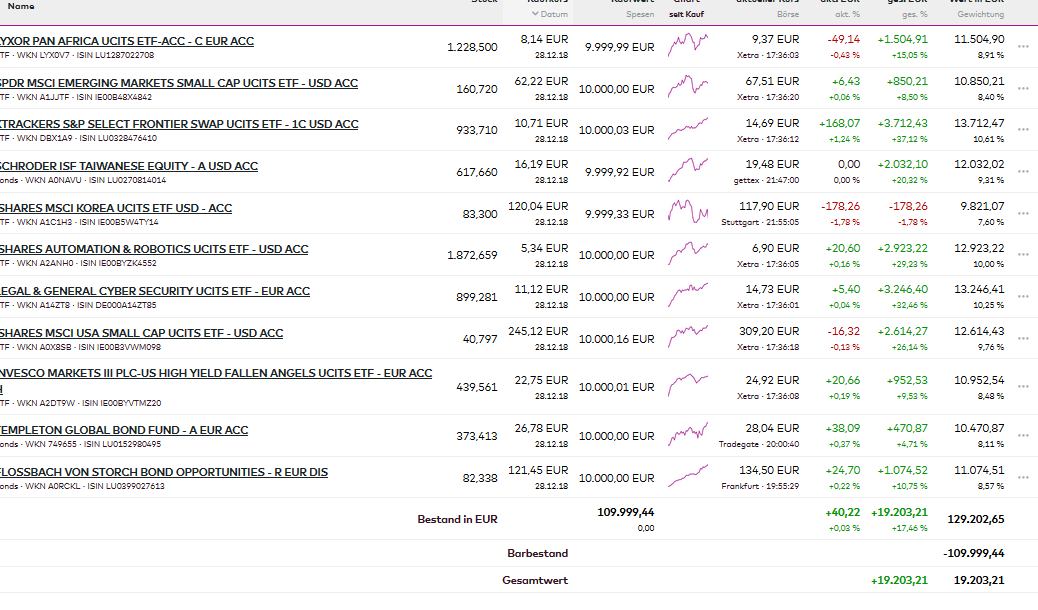View the sparkline chart of Automation & Robotics ETF
The width and height of the screenshot is (1038, 610).
pos(688,253)
